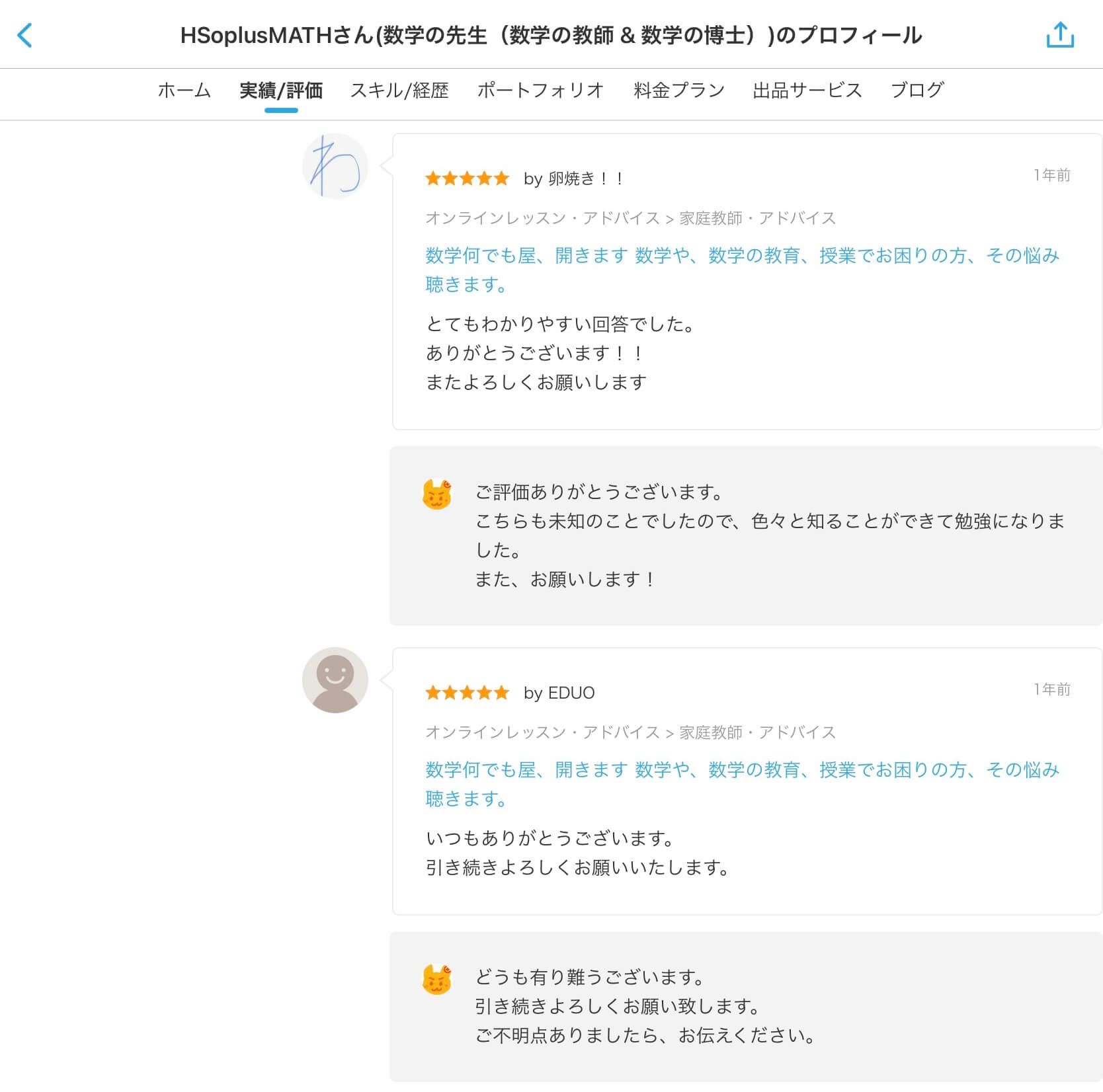Switch to the ホーム tab

click(184, 90)
